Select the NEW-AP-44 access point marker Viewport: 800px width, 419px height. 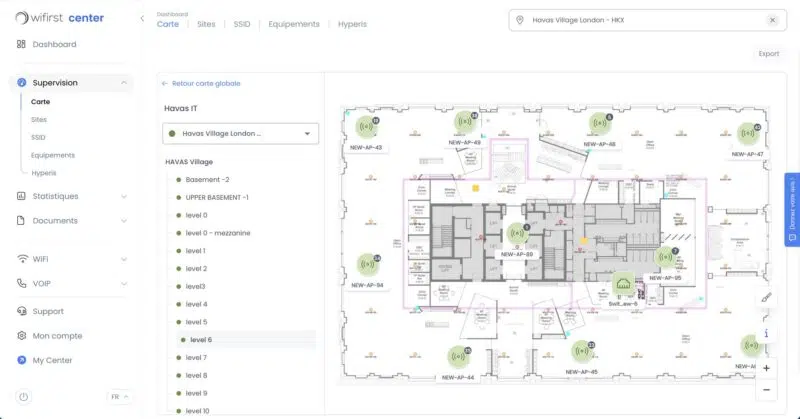[458, 357]
